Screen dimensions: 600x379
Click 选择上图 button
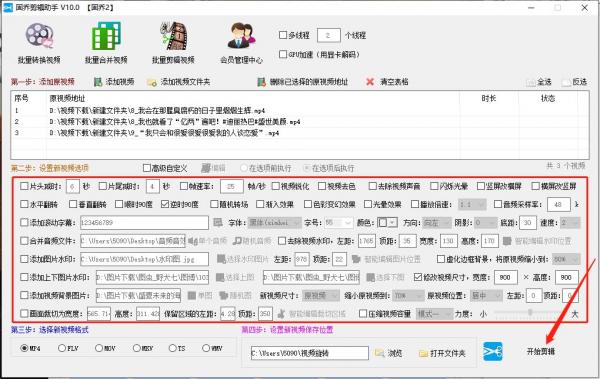(236, 277)
